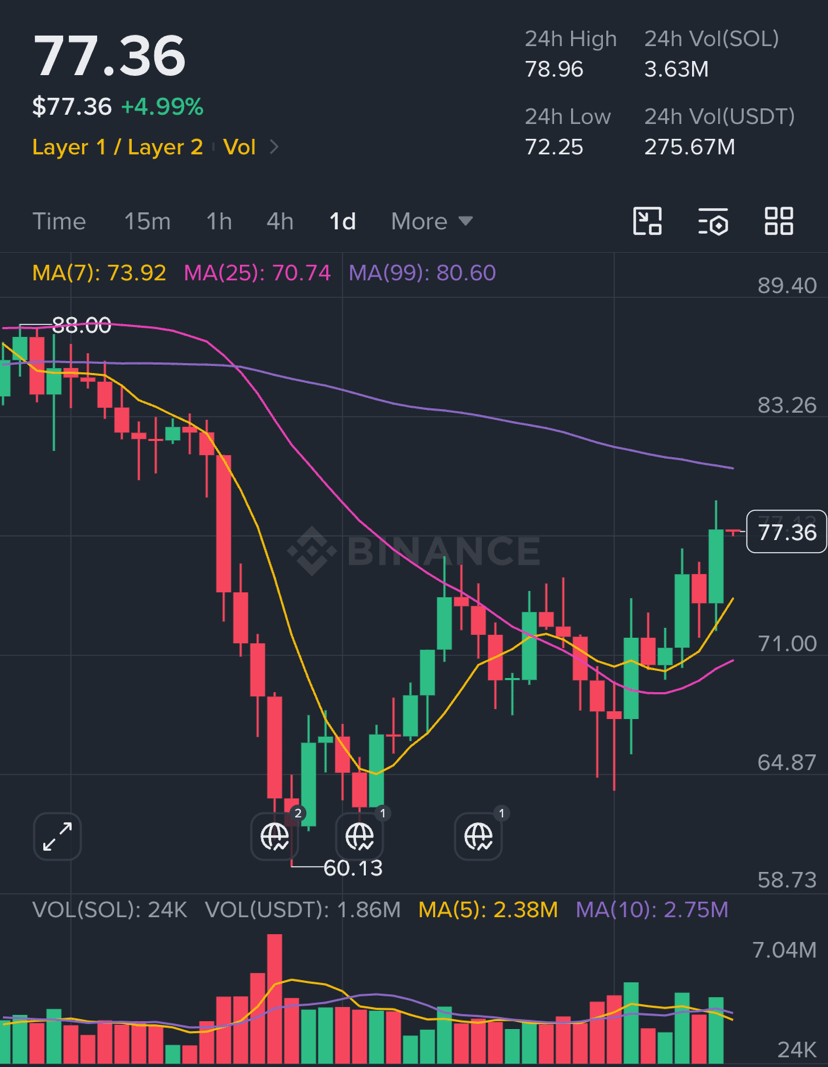The height and width of the screenshot is (1067, 828).
Task: Click the 24h Low value 72.25
Action: pyautogui.click(x=554, y=147)
